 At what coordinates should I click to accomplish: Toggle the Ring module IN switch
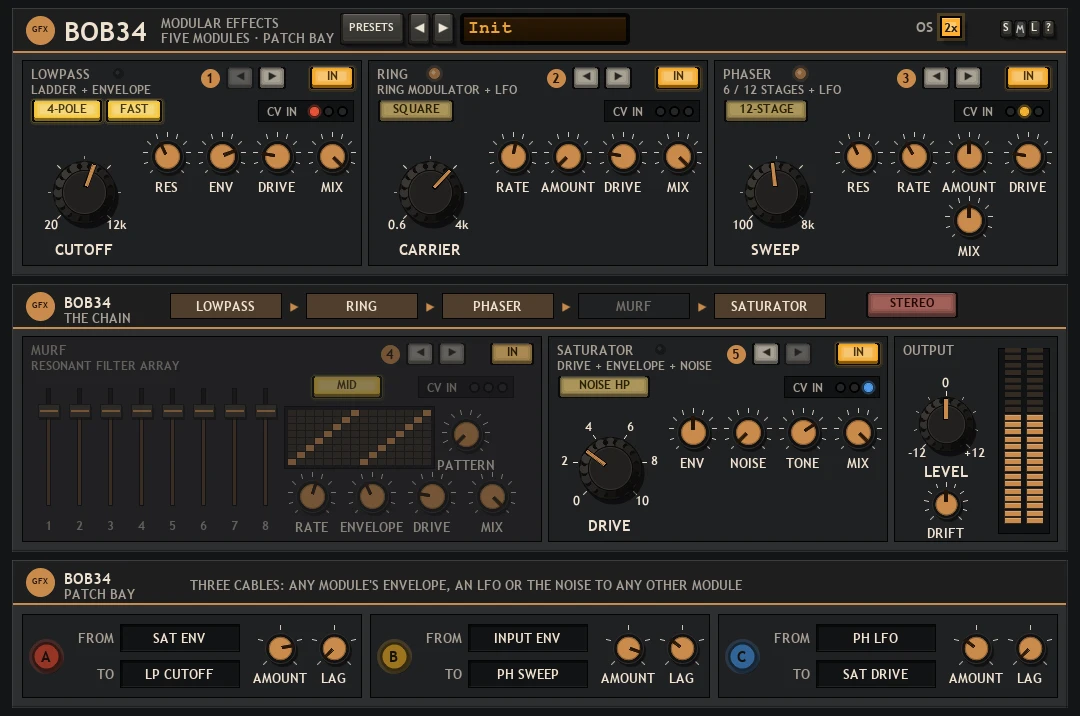[x=678, y=76]
